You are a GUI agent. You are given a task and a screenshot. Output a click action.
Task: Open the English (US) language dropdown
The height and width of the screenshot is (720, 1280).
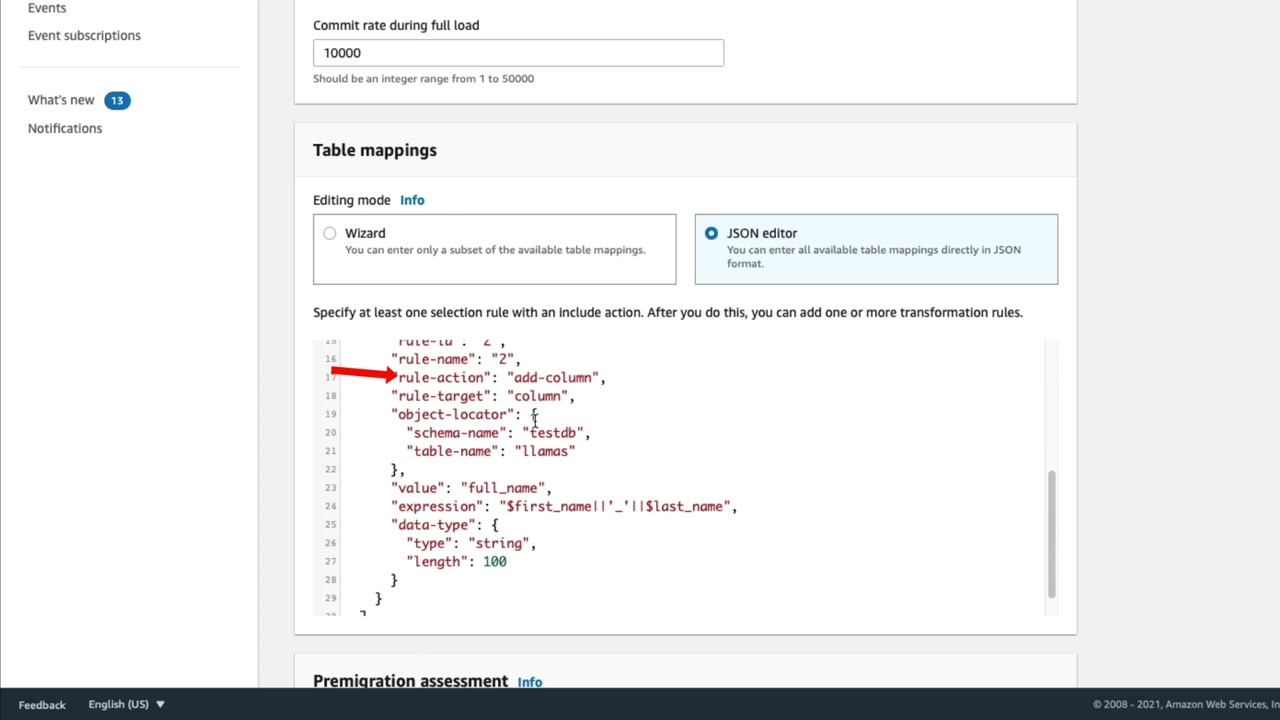[x=126, y=704]
